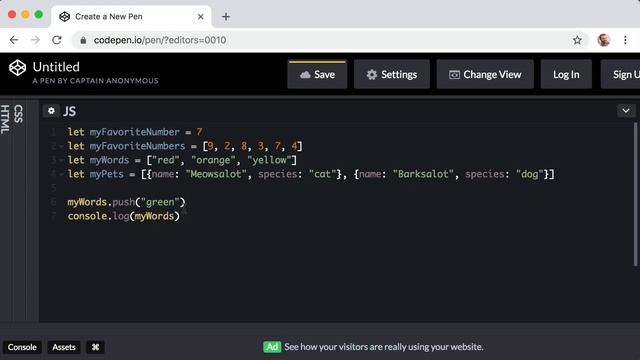Fold code at line 3 arrow
640x360 pixels.
click(x=61, y=160)
